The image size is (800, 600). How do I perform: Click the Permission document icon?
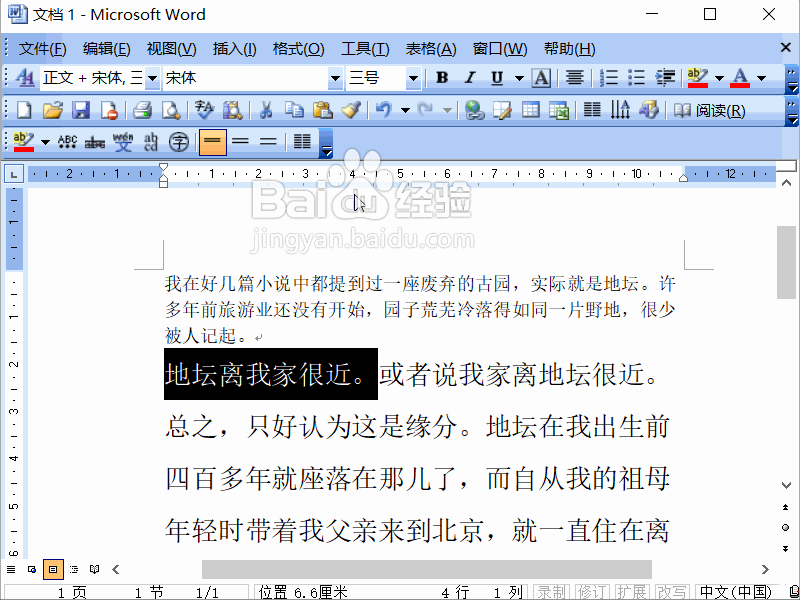pos(109,110)
